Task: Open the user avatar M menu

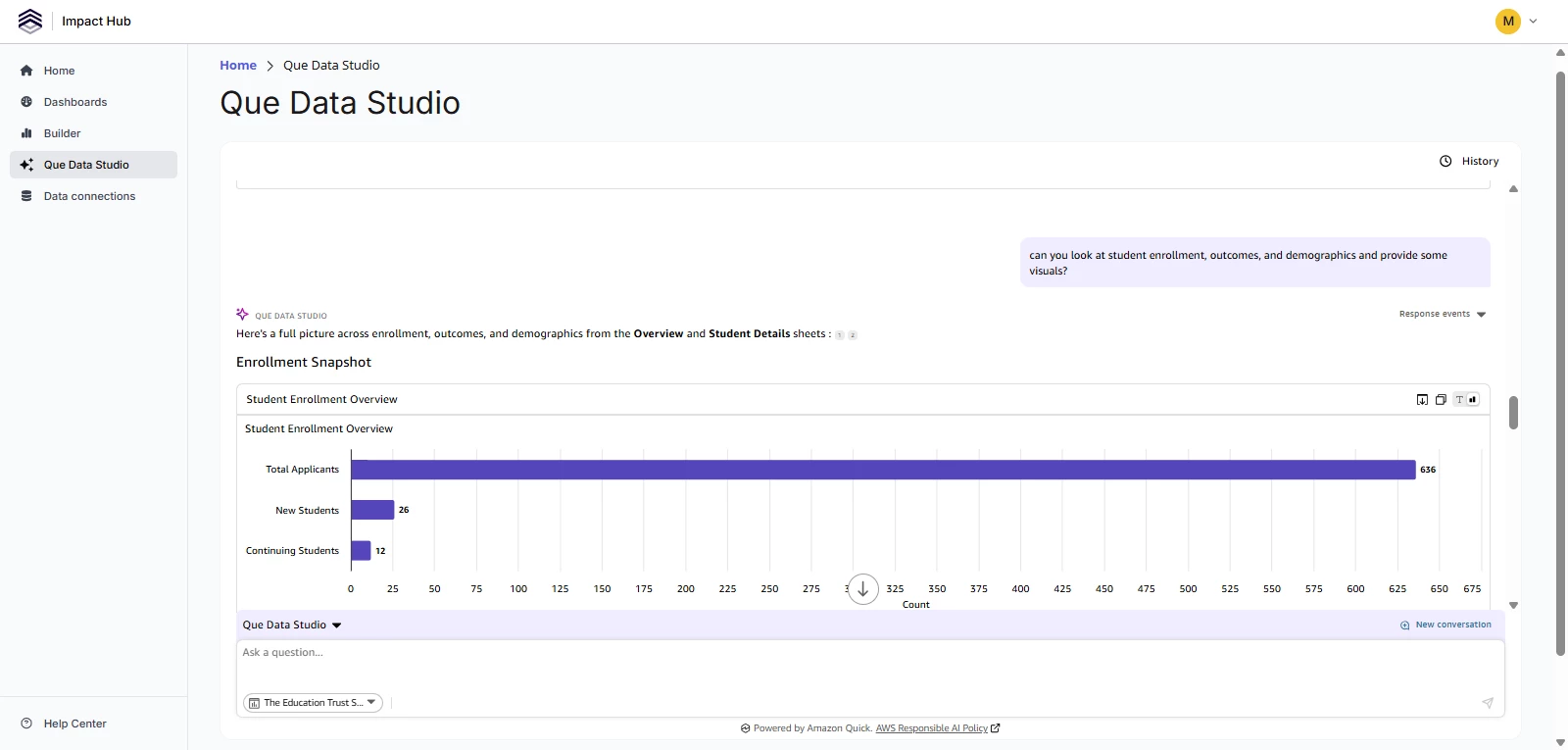Action: pyautogui.click(x=1507, y=21)
